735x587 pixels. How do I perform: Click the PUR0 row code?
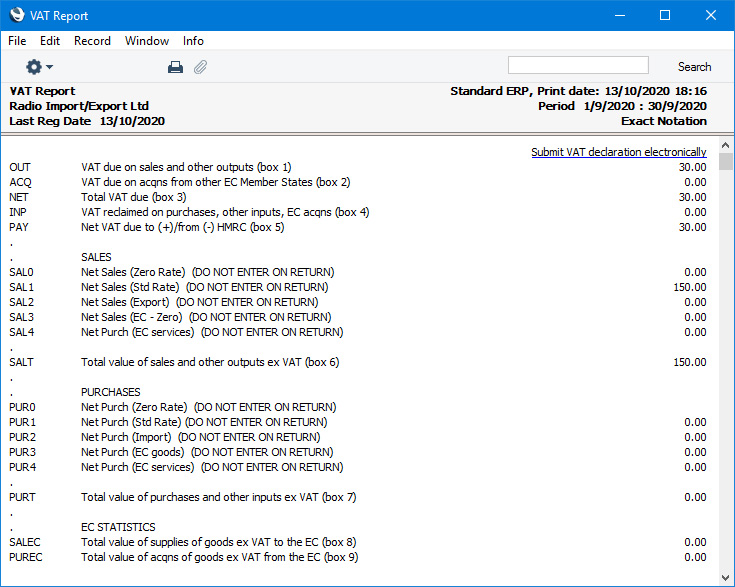pos(22,407)
